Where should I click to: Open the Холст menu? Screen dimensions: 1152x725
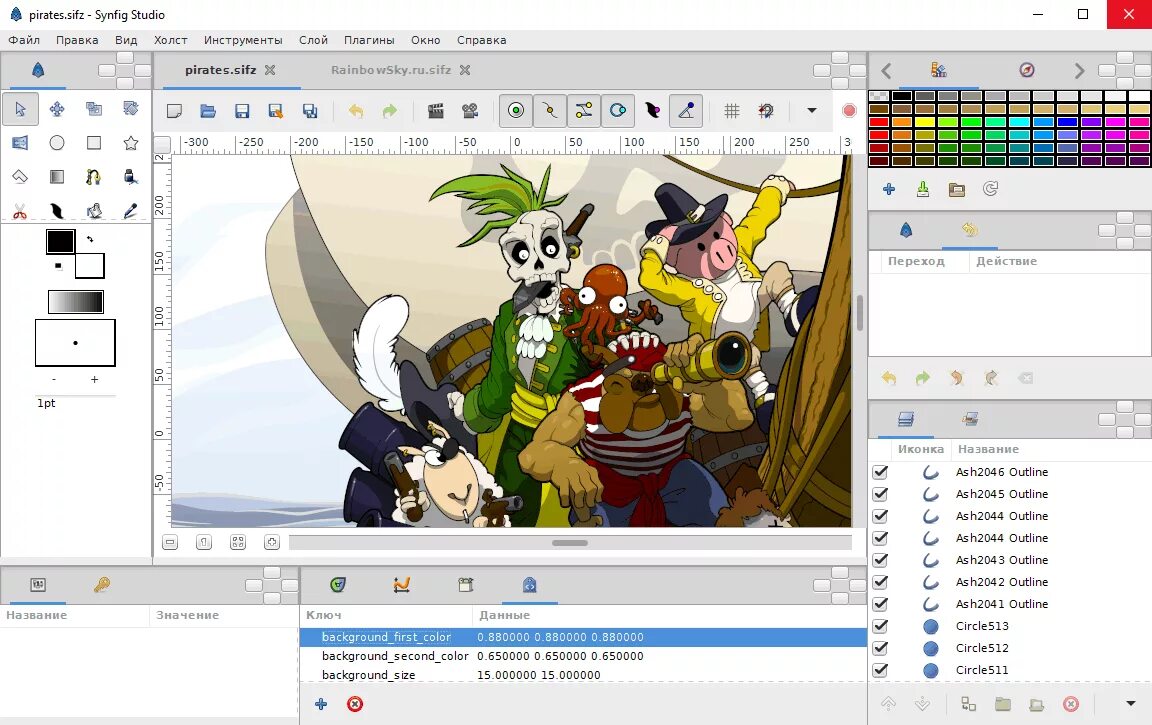pos(170,40)
